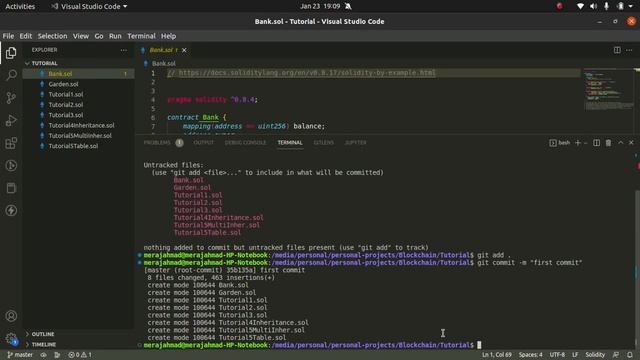Open the Selection menu
640x360 pixels.
[x=52, y=36]
